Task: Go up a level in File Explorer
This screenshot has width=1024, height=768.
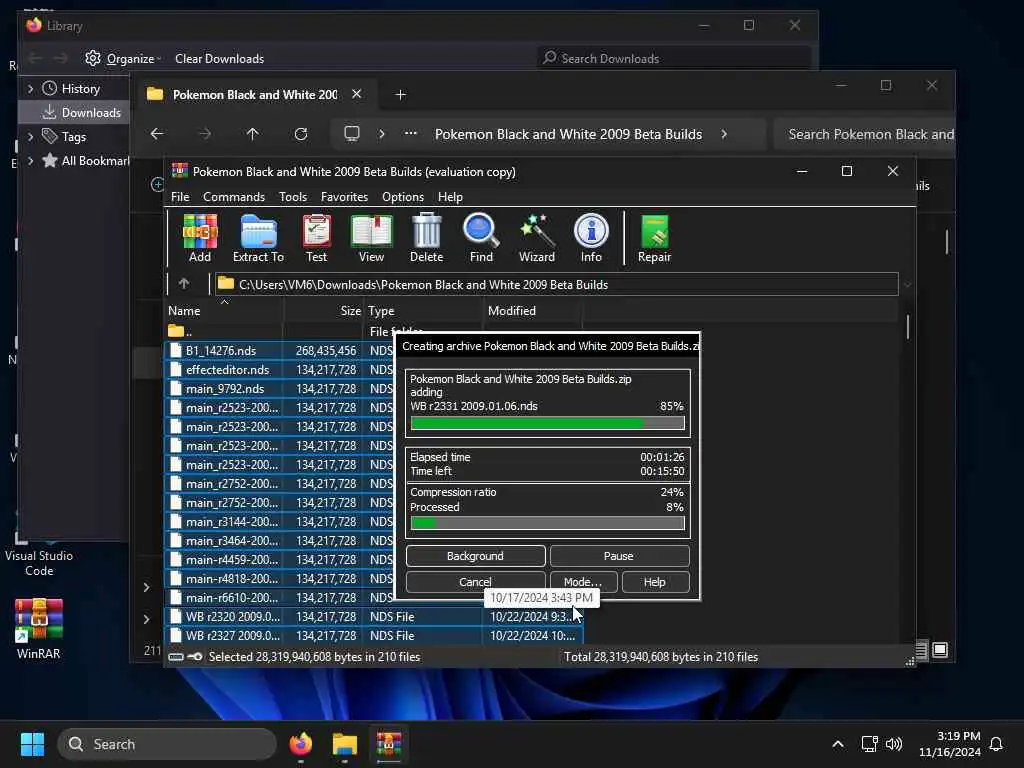Action: click(x=253, y=134)
